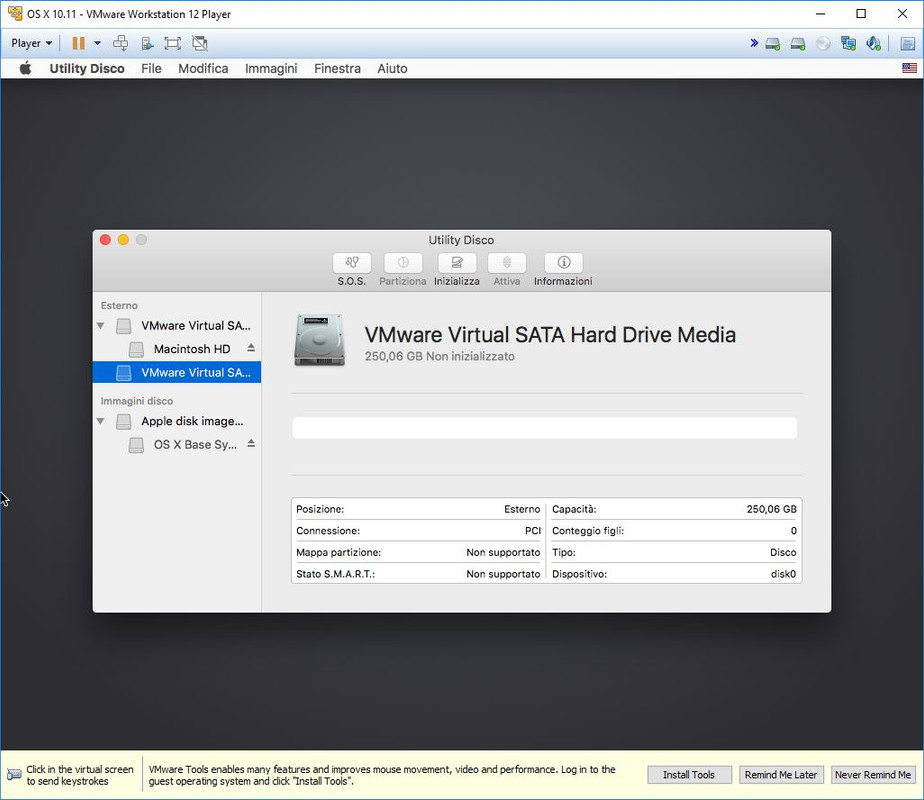Click the 'Tipo:' Disco row

tap(674, 552)
